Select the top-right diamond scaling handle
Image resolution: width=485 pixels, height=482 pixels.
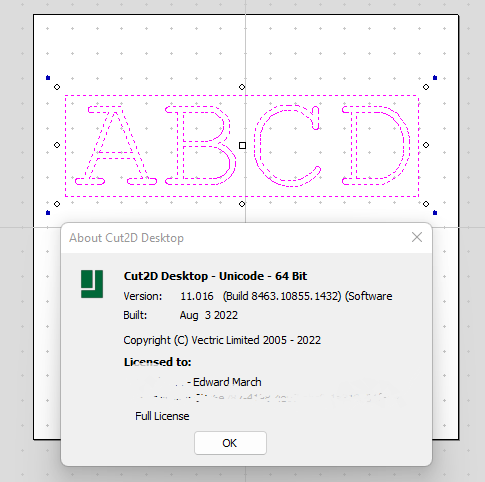tap(426, 87)
